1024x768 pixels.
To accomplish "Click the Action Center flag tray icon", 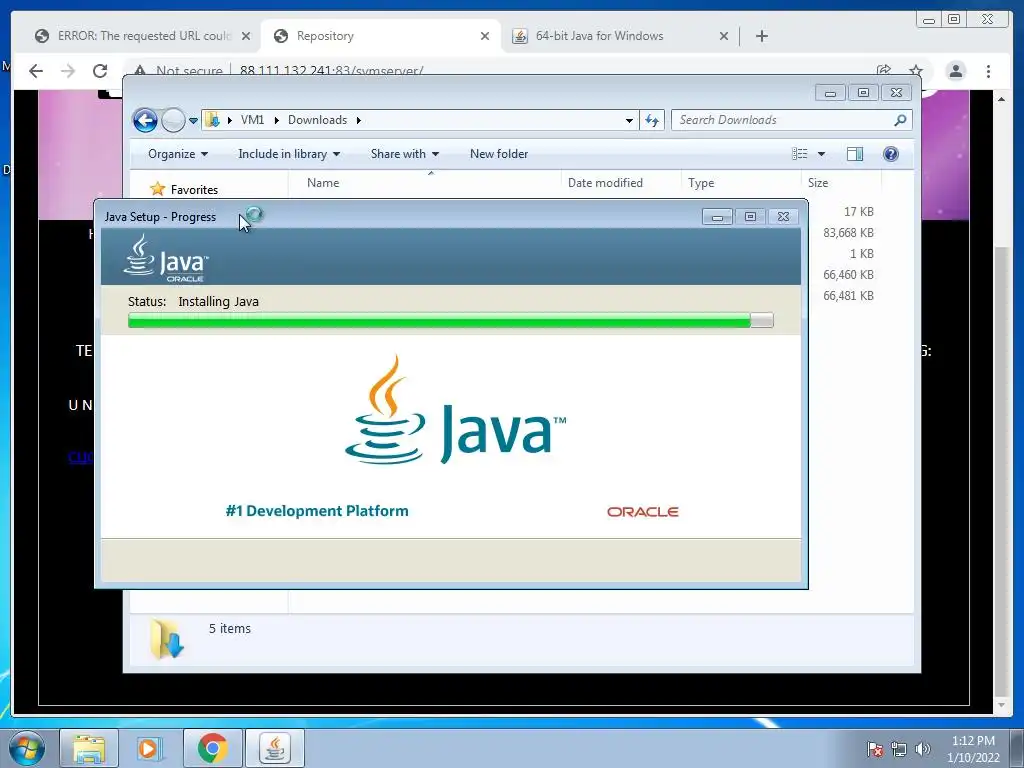I will click(875, 749).
